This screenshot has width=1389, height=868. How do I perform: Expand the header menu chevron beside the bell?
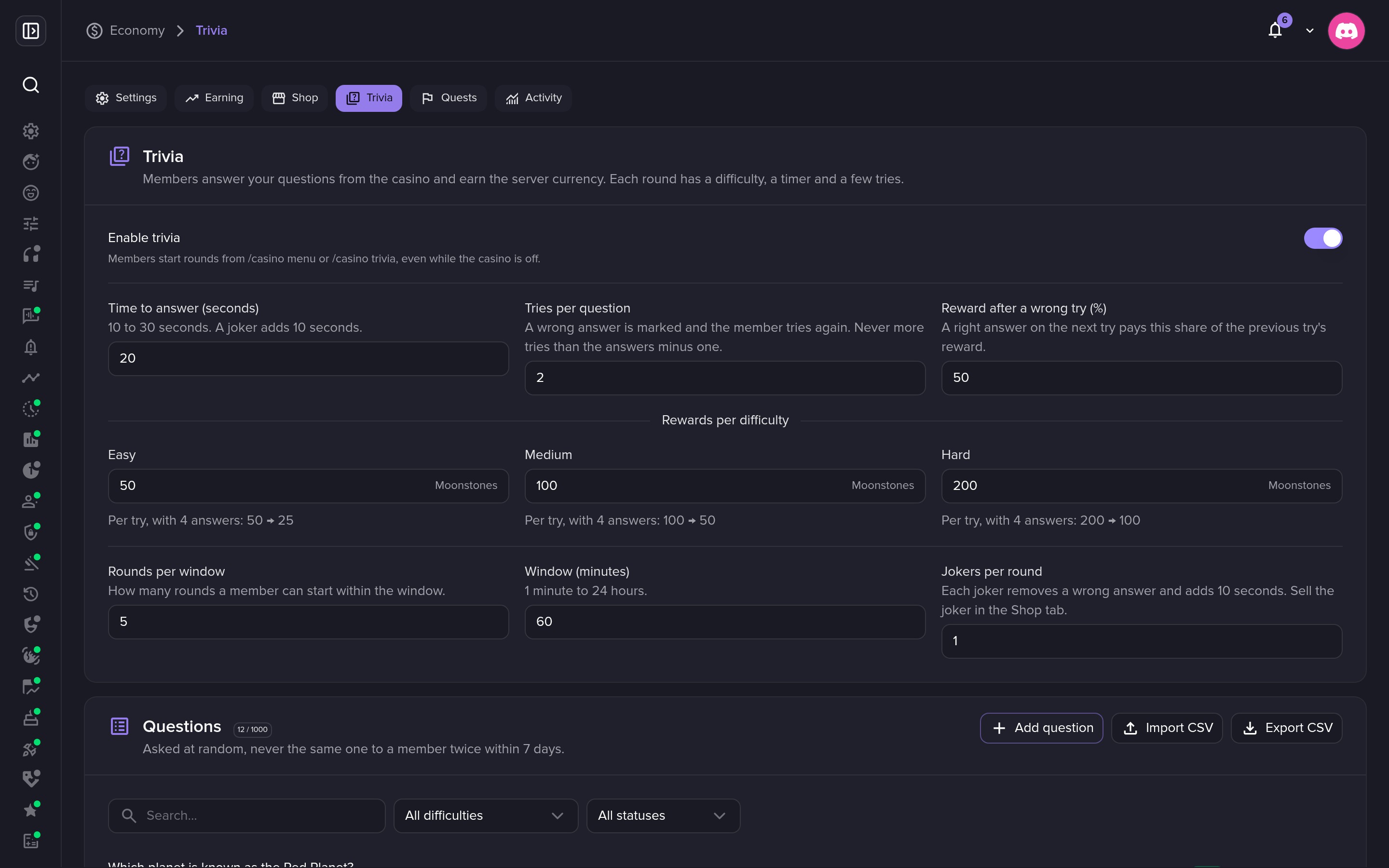tap(1310, 31)
